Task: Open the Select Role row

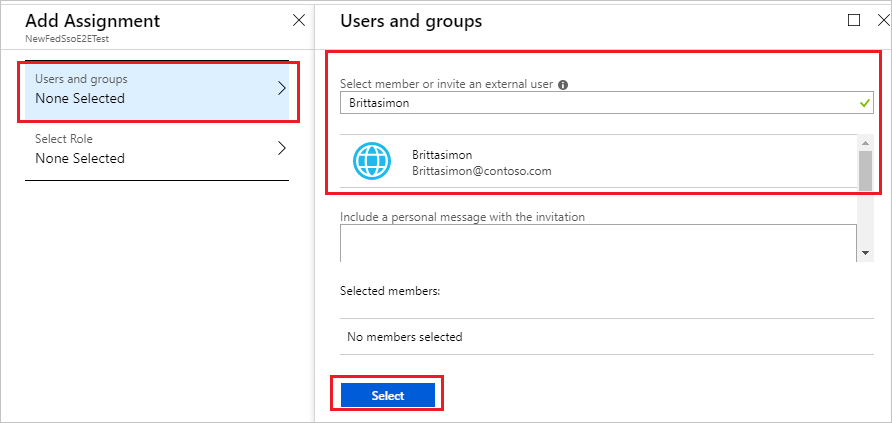Action: (x=150, y=149)
